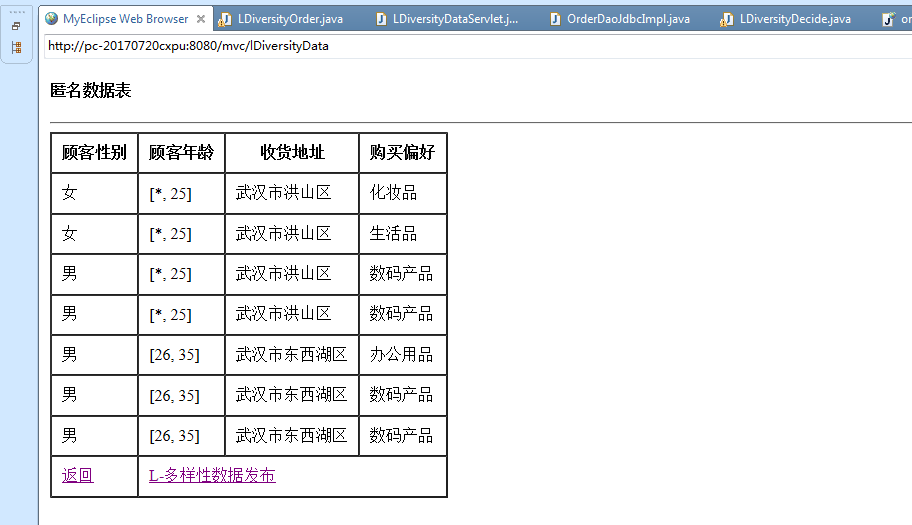This screenshot has height=525, width=912.
Task: Click 武汉市洪山区 in the 化妆品 row
Action: point(292,193)
